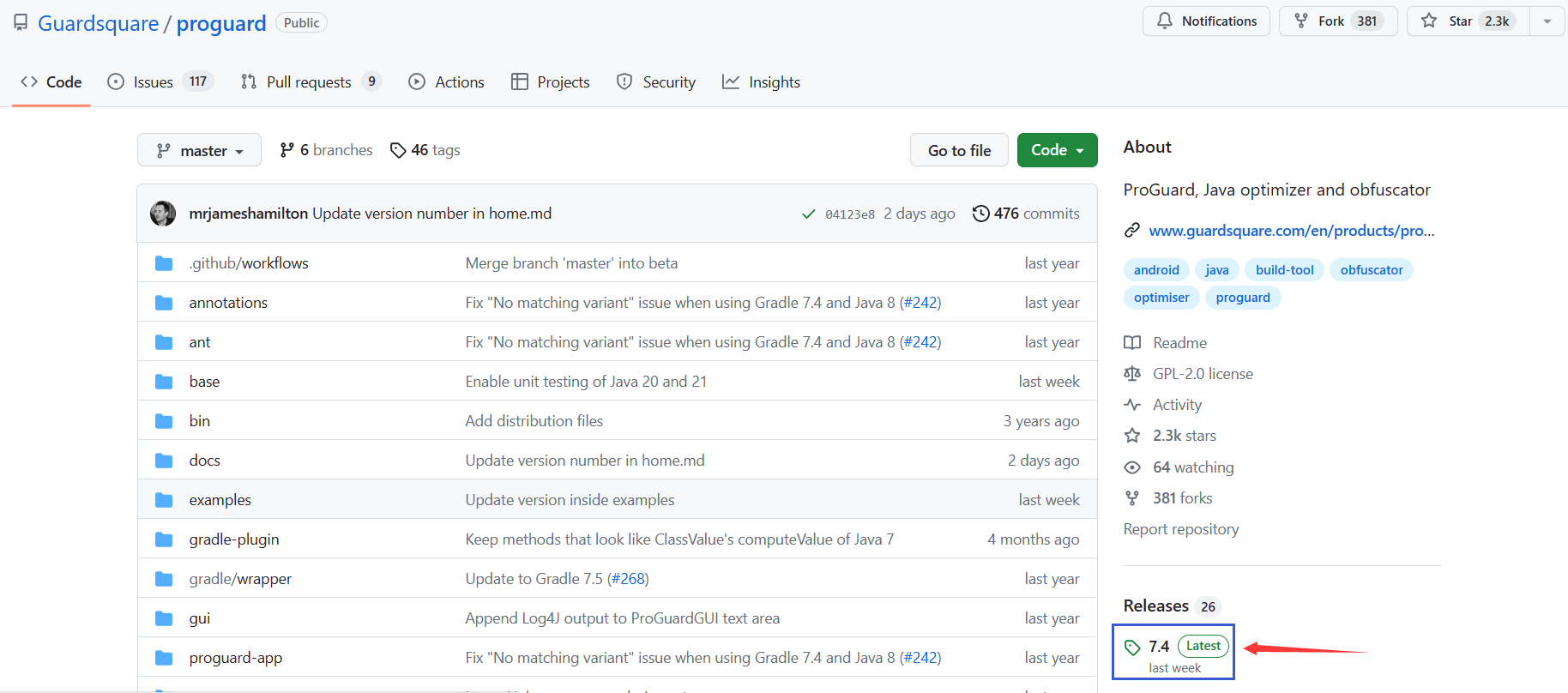Click the Notifications bell icon

(x=1164, y=21)
